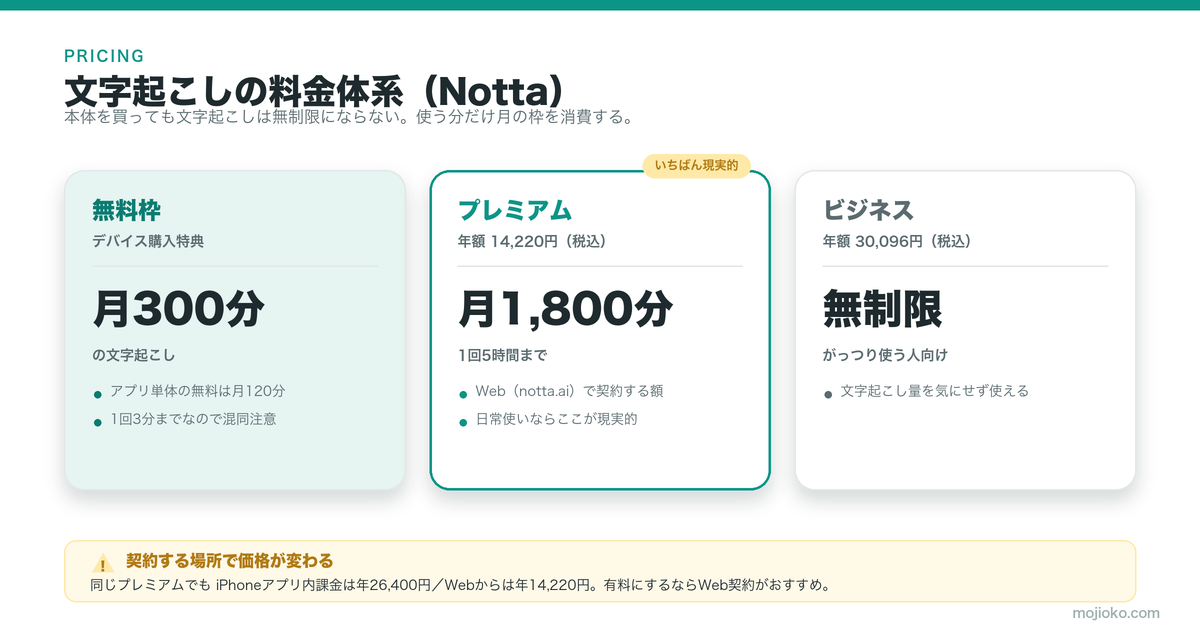The height and width of the screenshot is (640, 1200).
Task: Click the '月1,800分' value
Action: point(565,309)
